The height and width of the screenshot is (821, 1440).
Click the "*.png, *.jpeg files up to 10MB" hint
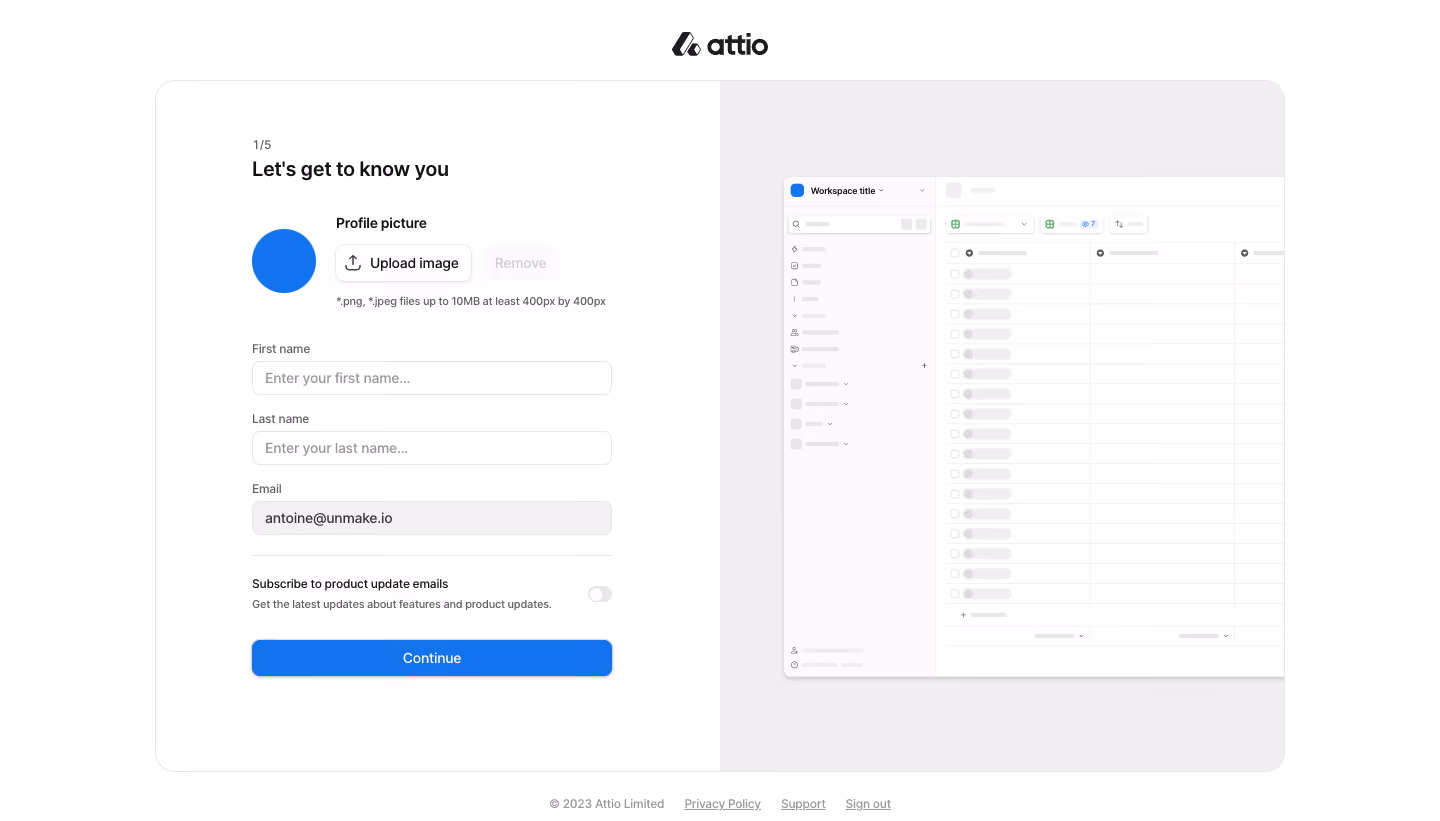click(471, 301)
